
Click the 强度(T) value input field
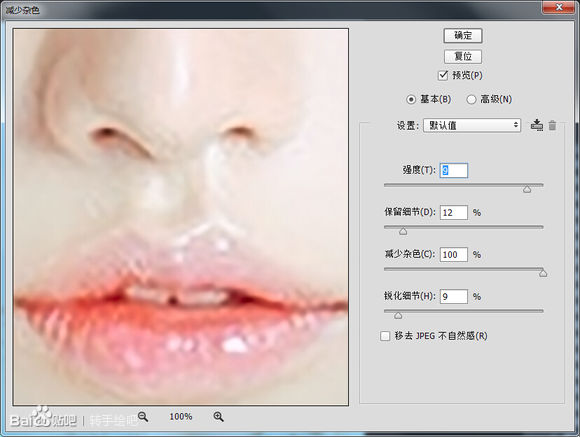(x=454, y=171)
